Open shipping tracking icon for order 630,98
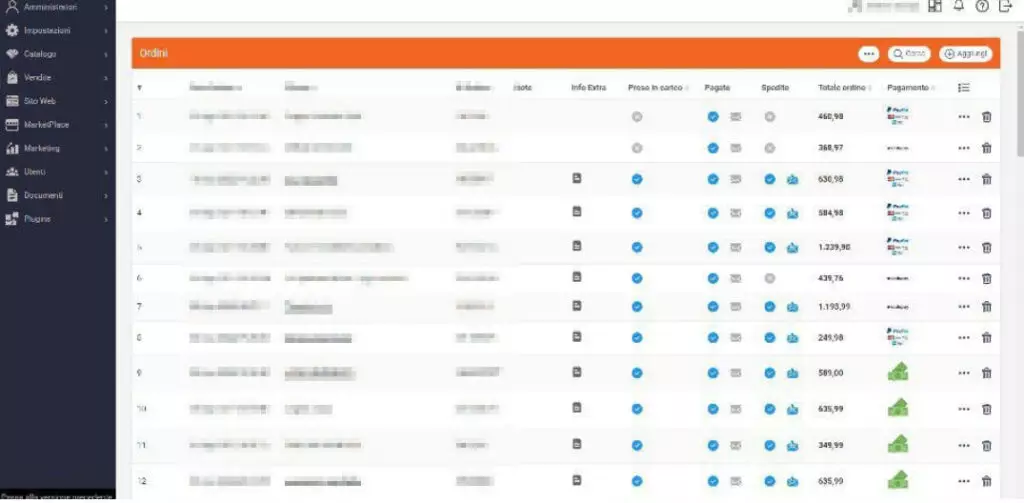 coord(792,179)
